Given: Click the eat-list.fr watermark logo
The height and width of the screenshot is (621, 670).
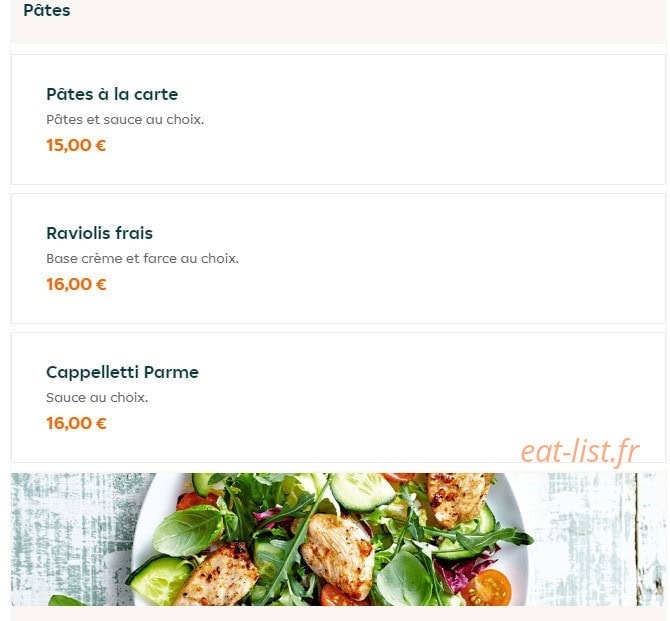Looking at the screenshot, I should coord(580,451).
